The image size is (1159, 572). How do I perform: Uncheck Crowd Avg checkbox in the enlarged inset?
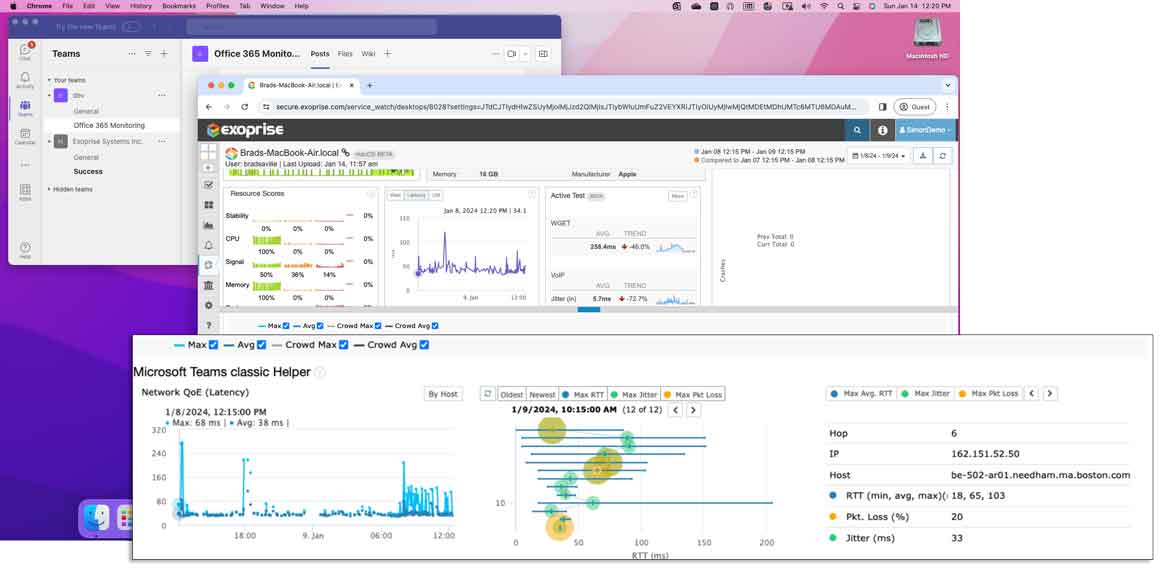click(424, 344)
